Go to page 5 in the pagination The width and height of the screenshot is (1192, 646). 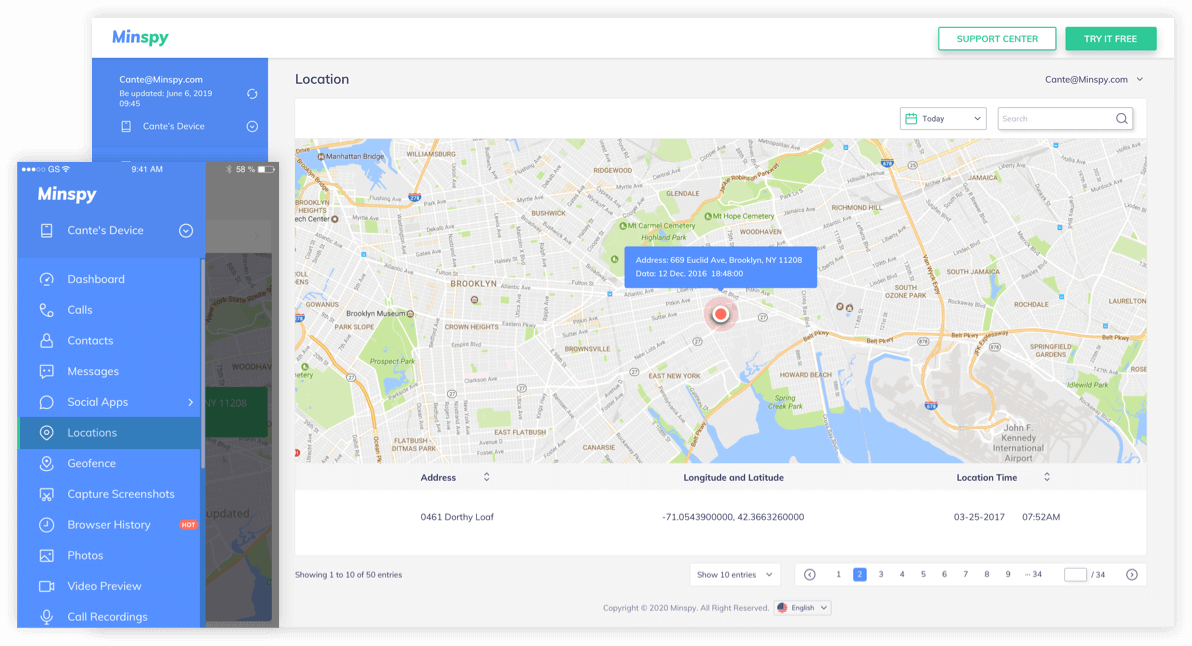pyautogui.click(x=923, y=574)
